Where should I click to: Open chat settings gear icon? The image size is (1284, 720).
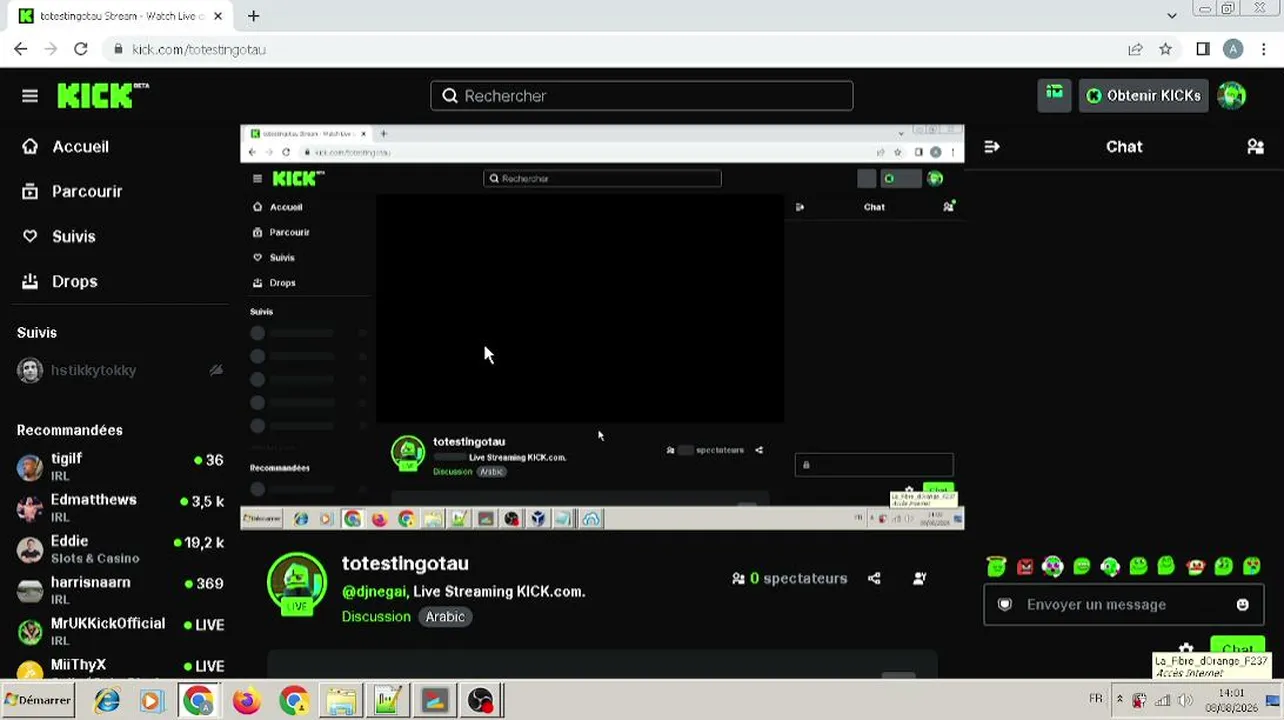tap(1186, 650)
